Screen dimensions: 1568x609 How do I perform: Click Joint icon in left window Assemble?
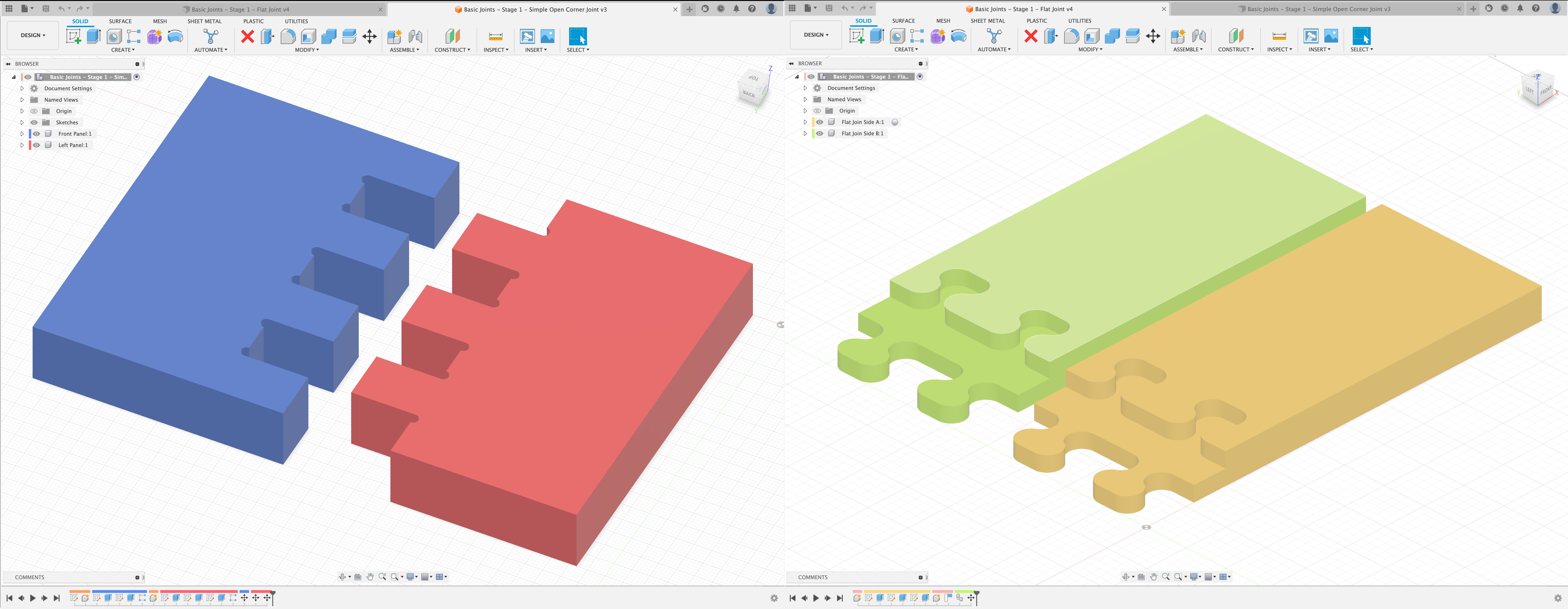(415, 37)
